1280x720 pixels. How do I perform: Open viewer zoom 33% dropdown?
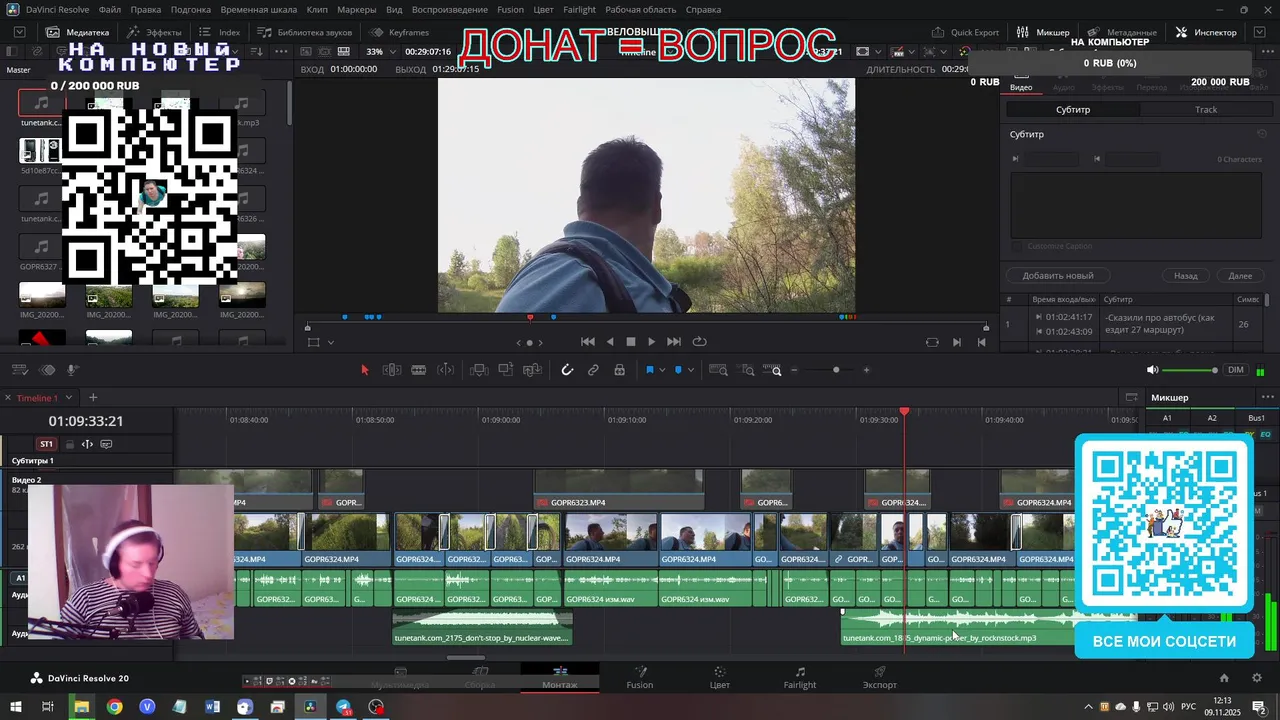[x=379, y=52]
